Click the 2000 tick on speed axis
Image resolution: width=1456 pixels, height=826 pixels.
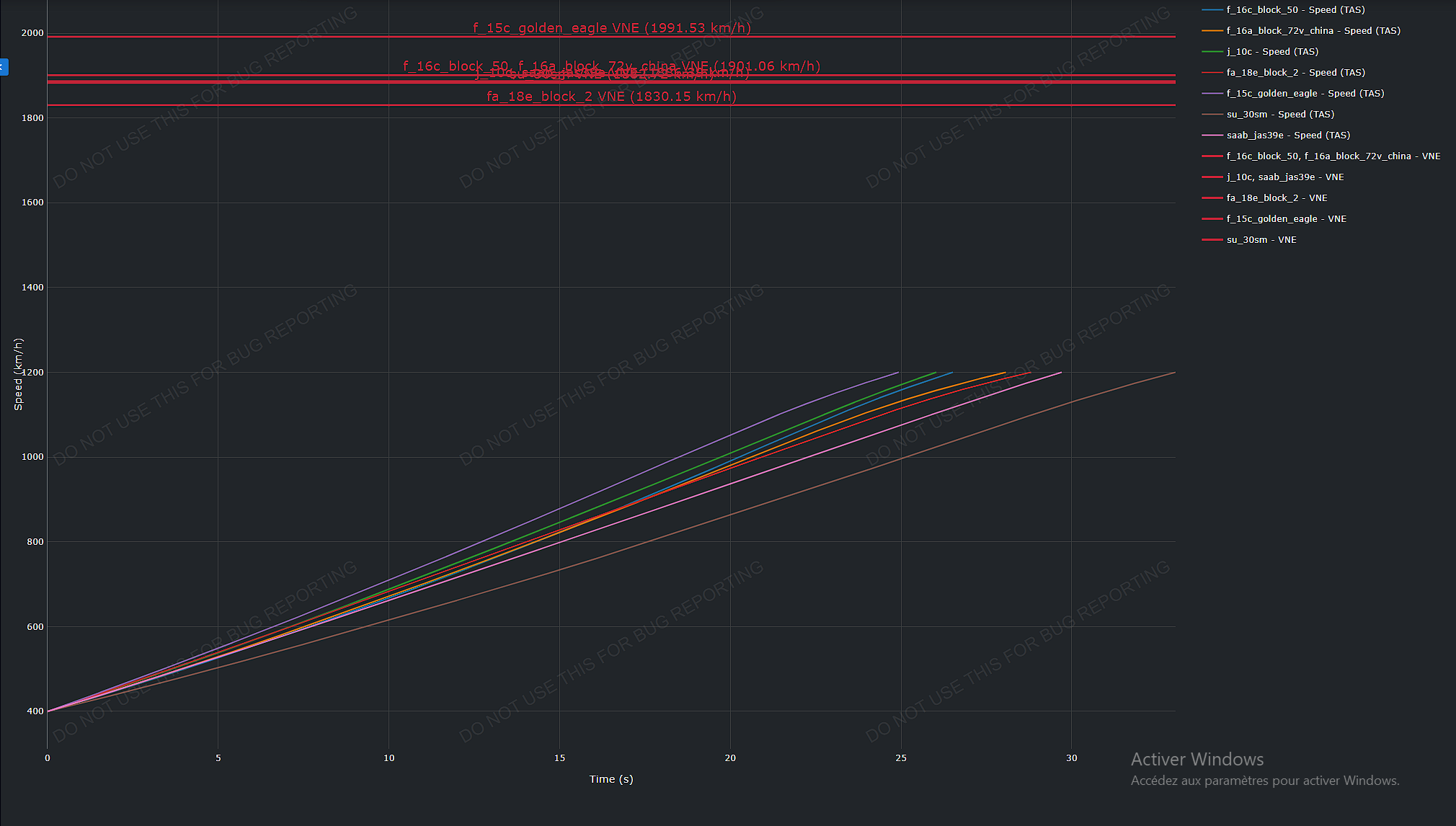pos(32,33)
